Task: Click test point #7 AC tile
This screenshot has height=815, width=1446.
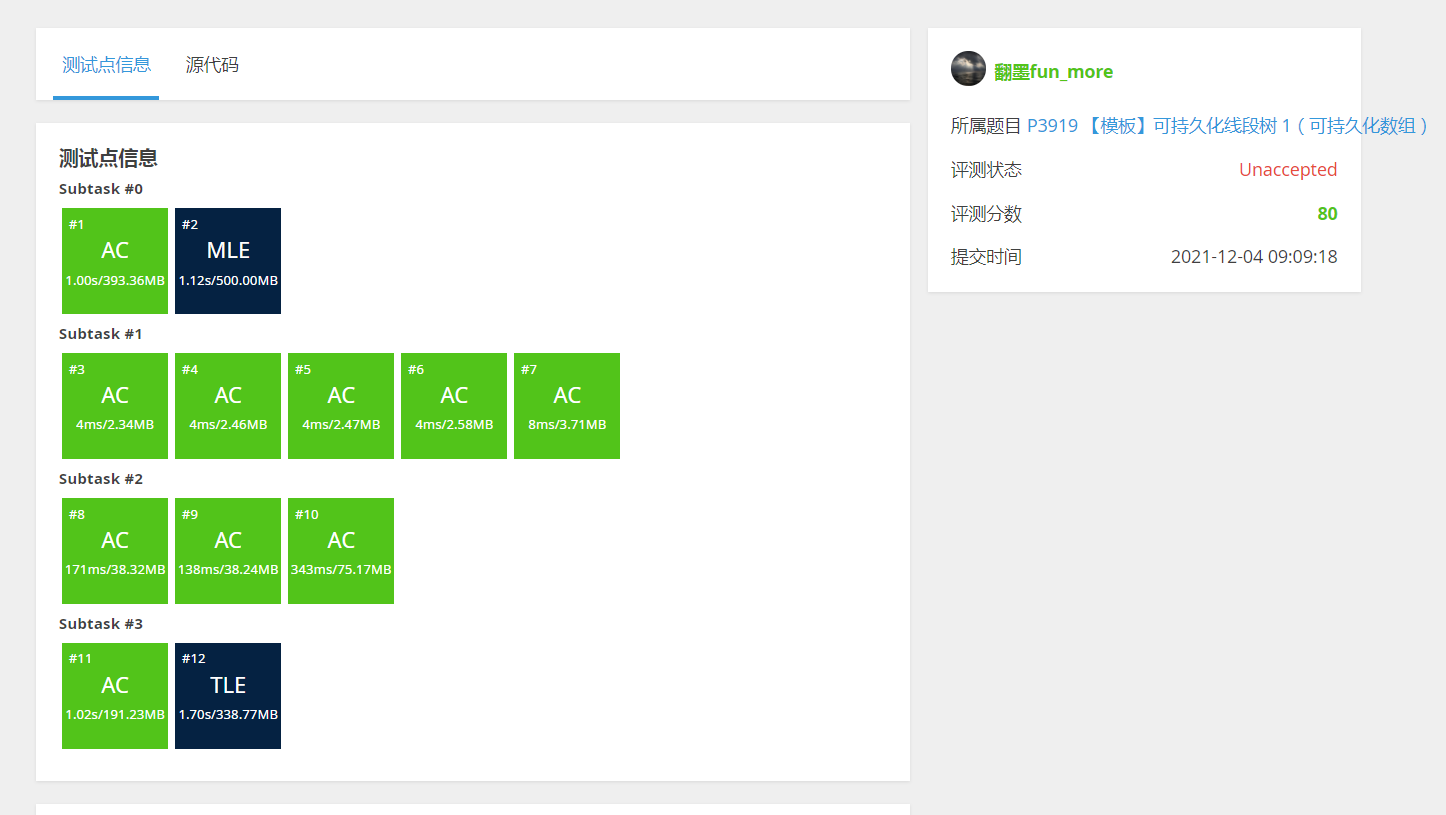Action: (567, 406)
